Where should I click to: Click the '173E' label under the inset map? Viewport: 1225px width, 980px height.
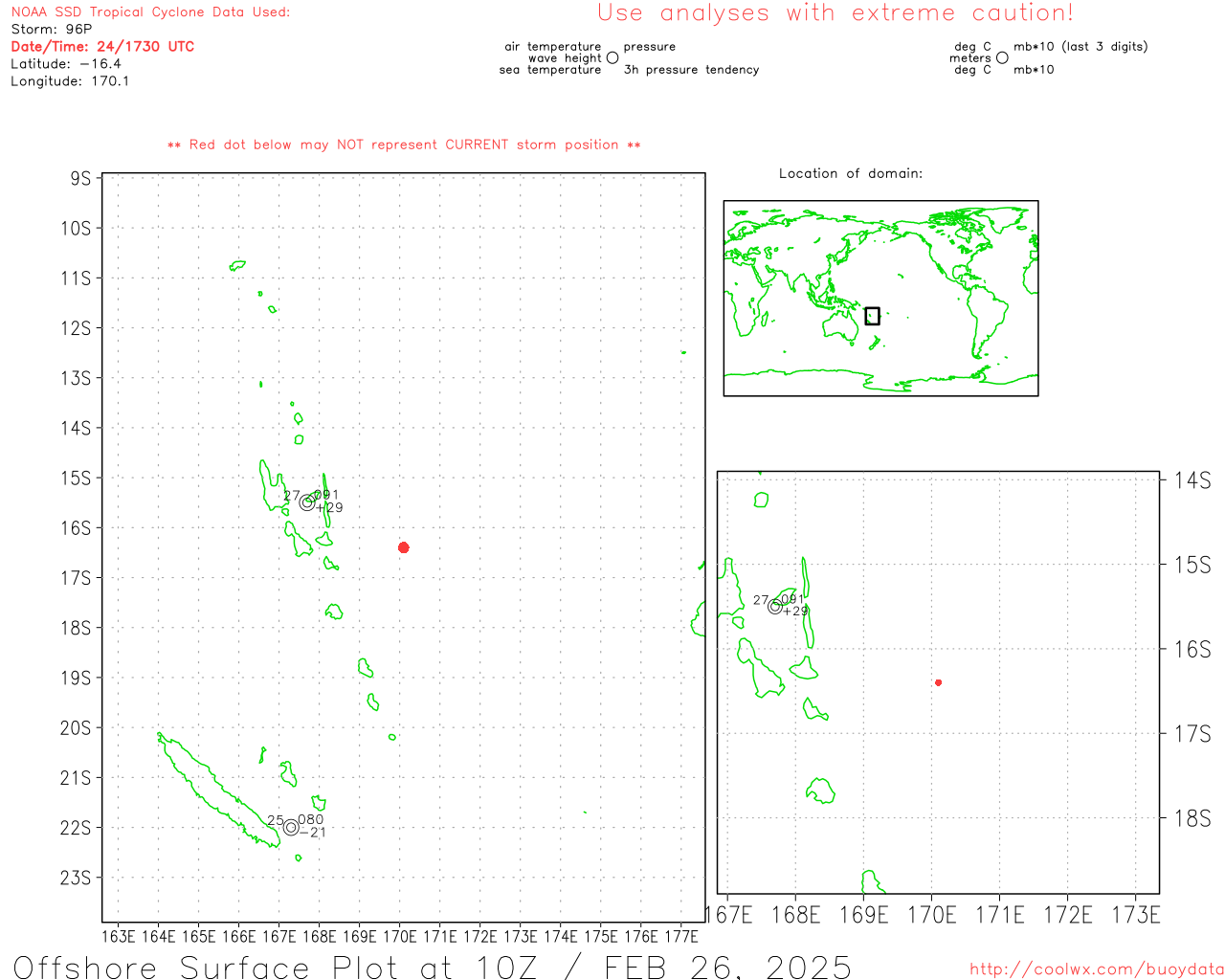[x=1136, y=915]
